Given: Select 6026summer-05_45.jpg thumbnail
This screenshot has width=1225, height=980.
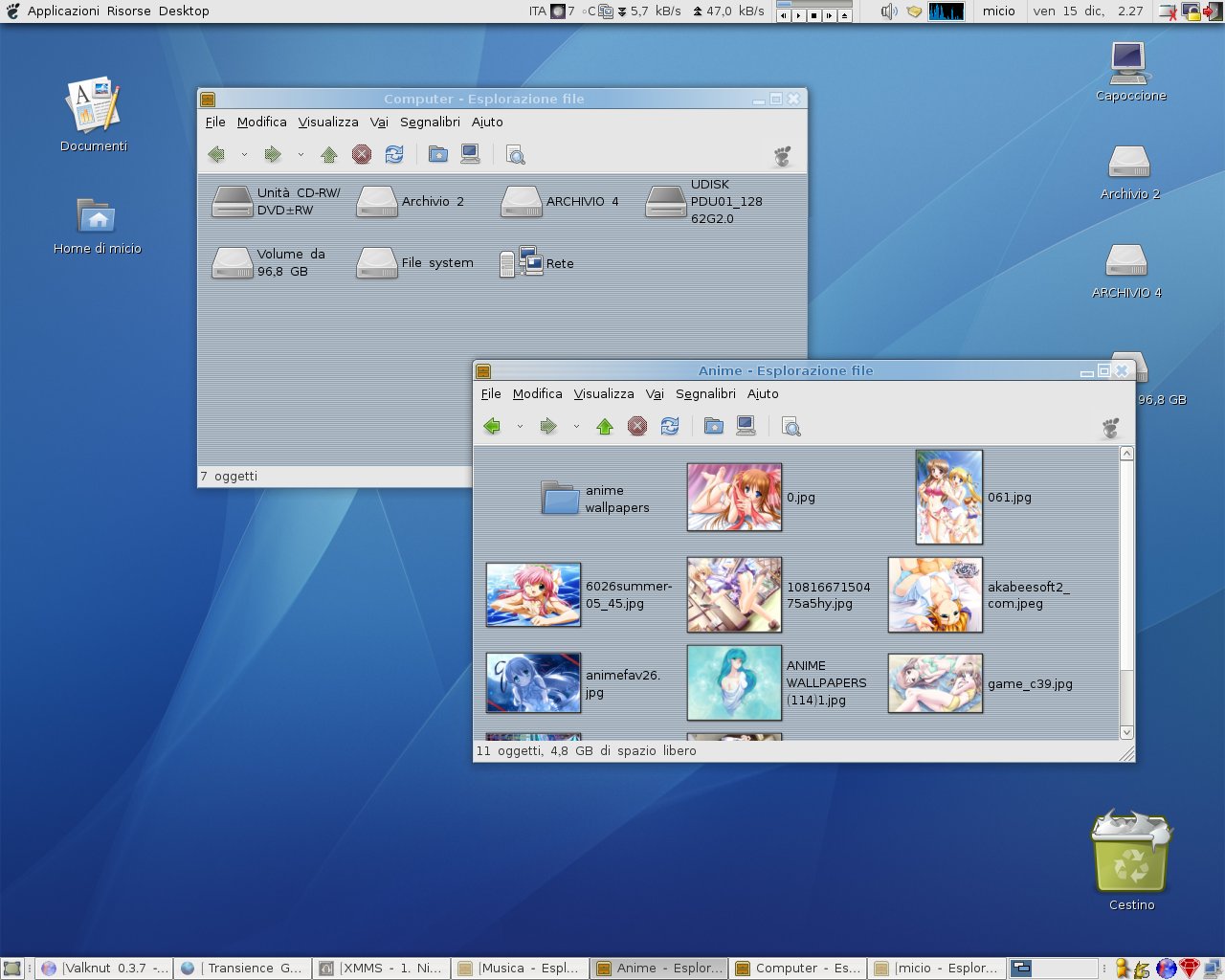Looking at the screenshot, I should [x=533, y=594].
